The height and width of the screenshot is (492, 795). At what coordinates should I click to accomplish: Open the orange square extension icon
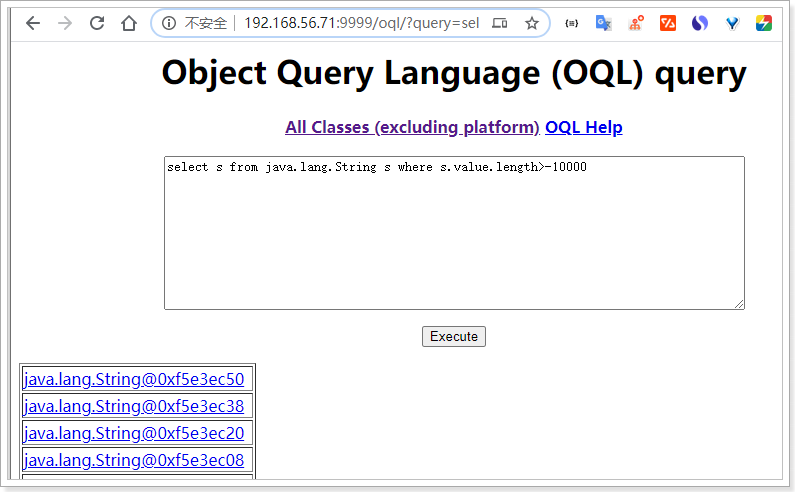668,23
